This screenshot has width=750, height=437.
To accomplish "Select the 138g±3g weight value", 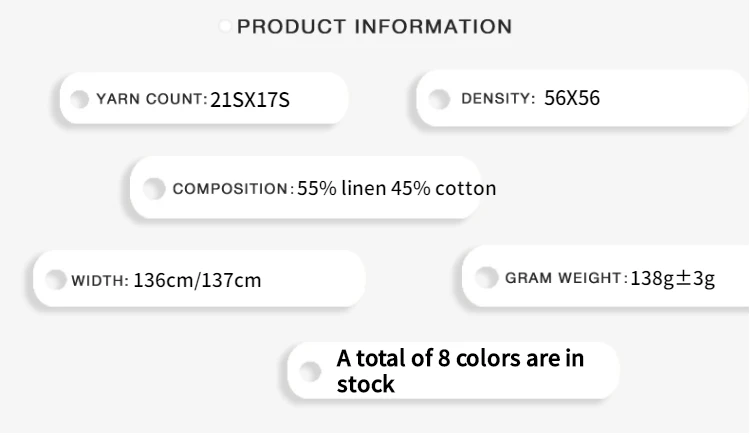I will pos(673,277).
